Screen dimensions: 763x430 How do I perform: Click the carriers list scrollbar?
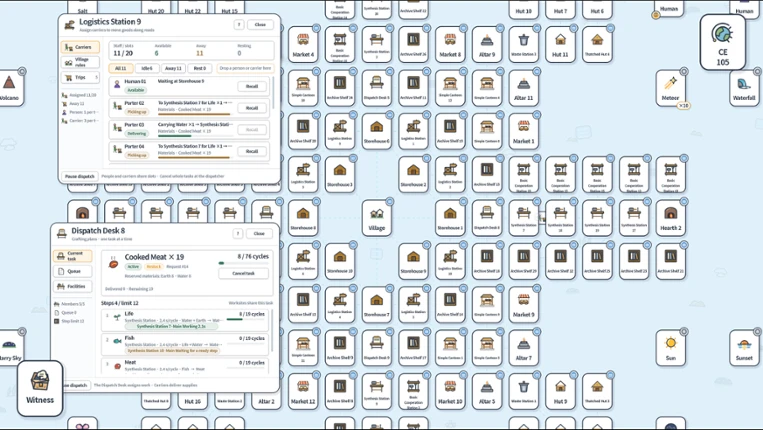pos(272,92)
